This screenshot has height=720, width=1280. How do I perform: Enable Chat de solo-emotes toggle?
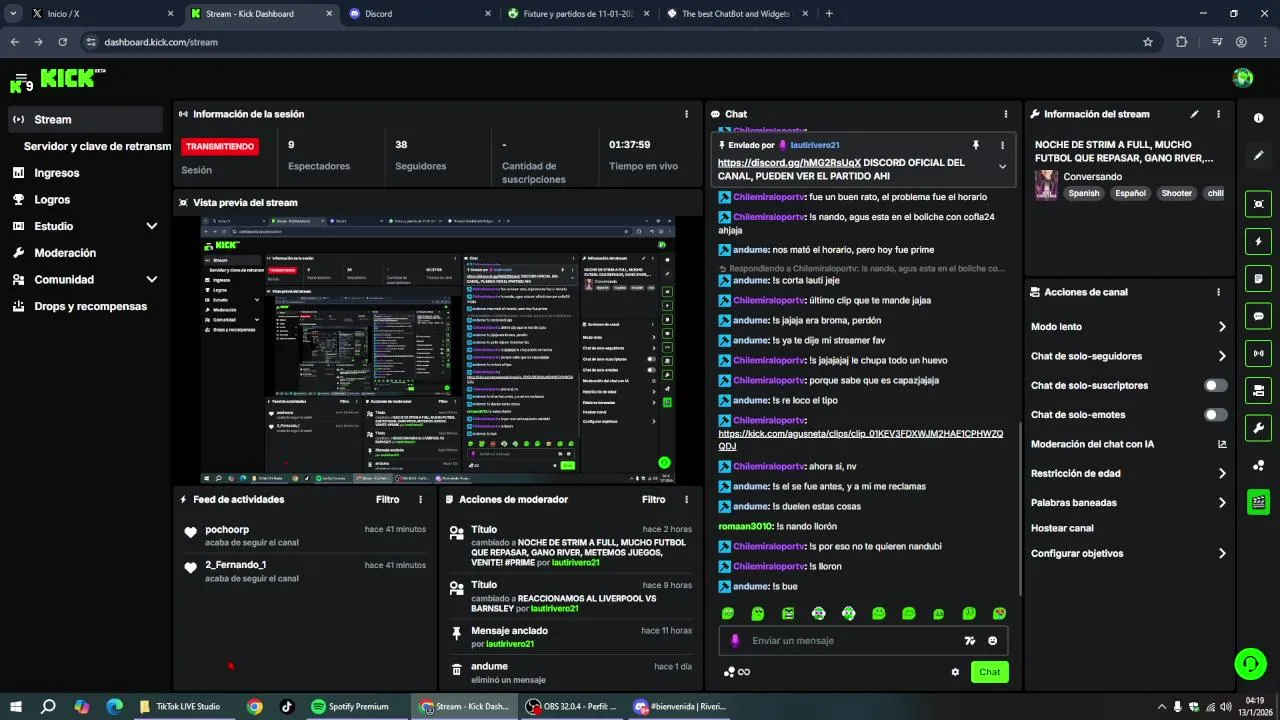pos(1216,414)
